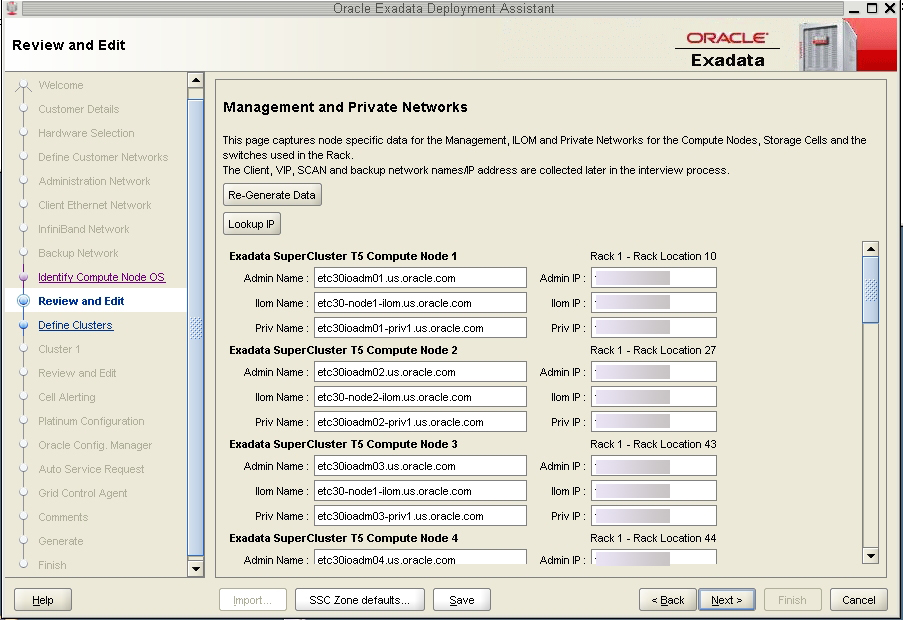The image size is (903, 620).
Task: Click Compute Node 2 Ilom IP field
Action: [654, 397]
